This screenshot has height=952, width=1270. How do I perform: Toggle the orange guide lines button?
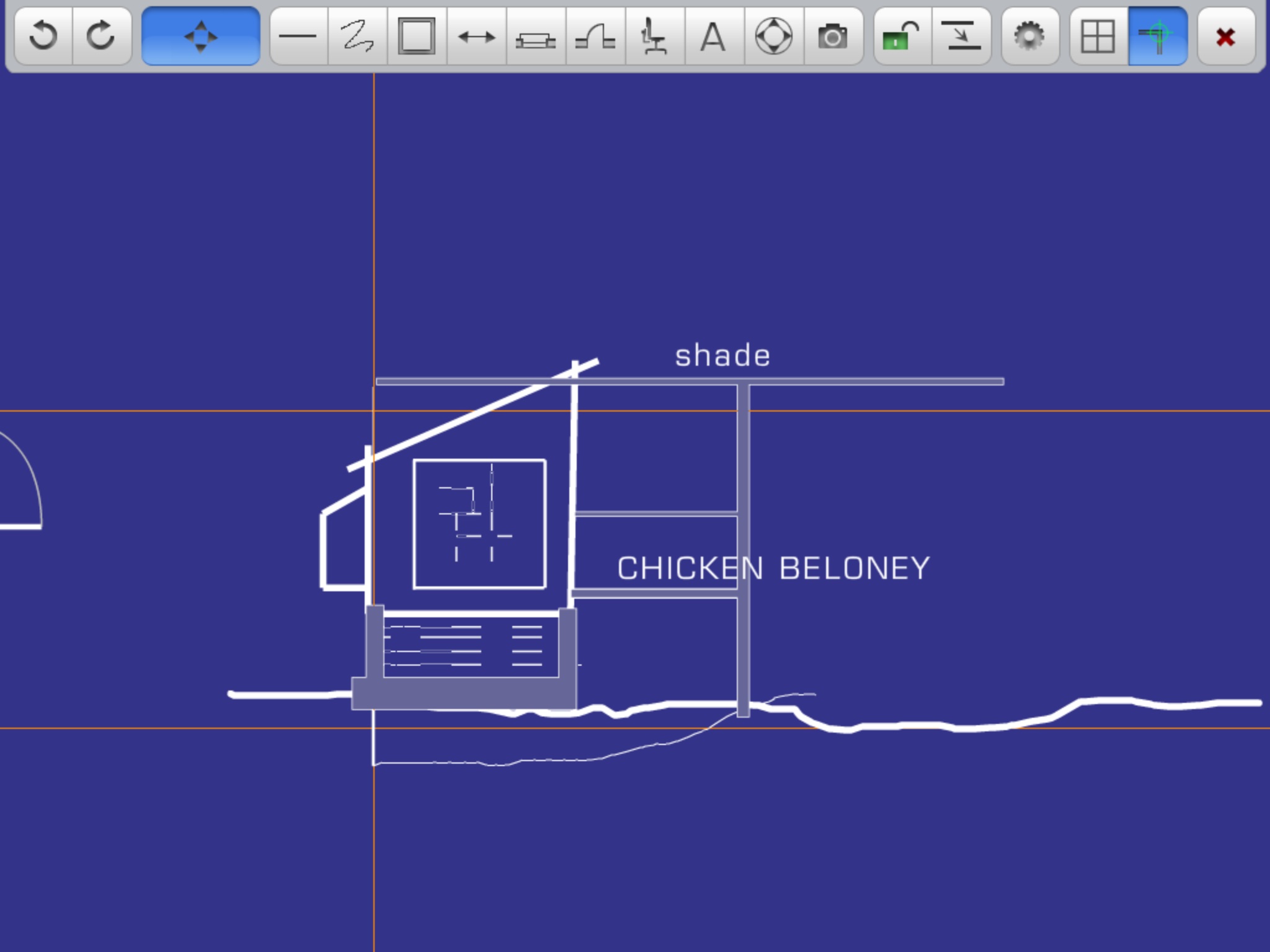click(1157, 36)
